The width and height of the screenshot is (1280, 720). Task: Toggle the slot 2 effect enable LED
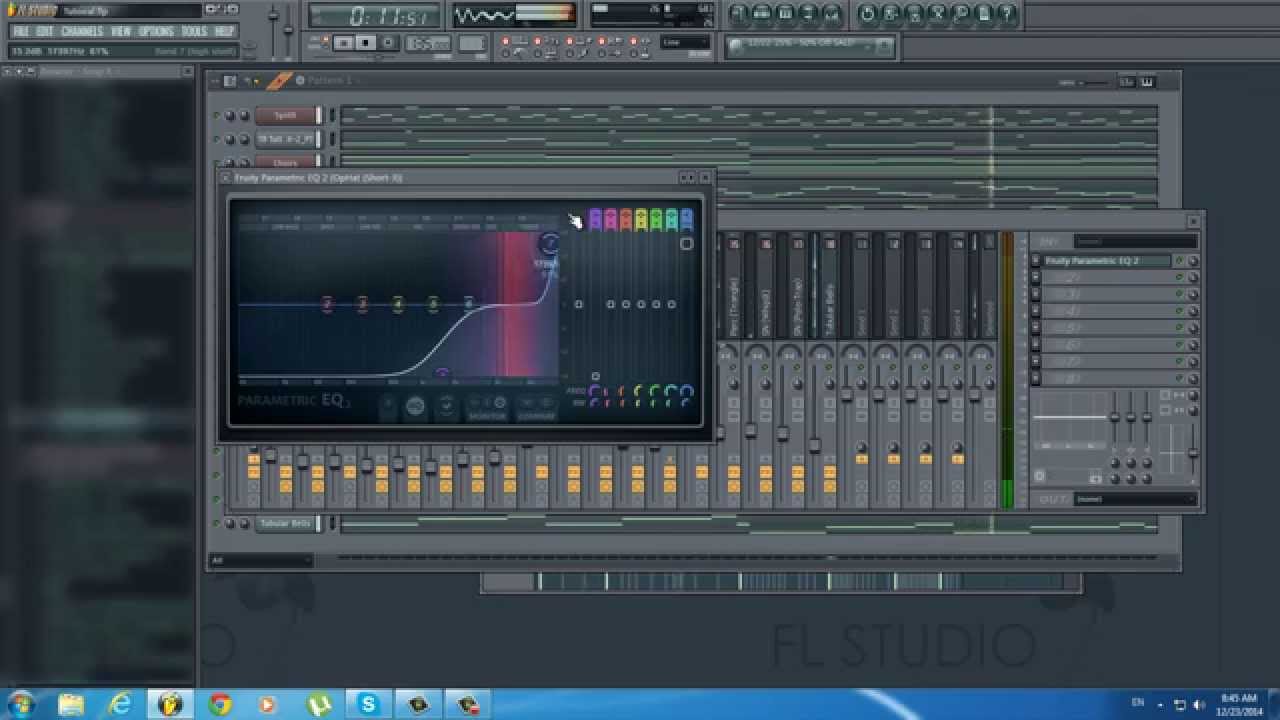tap(1180, 278)
